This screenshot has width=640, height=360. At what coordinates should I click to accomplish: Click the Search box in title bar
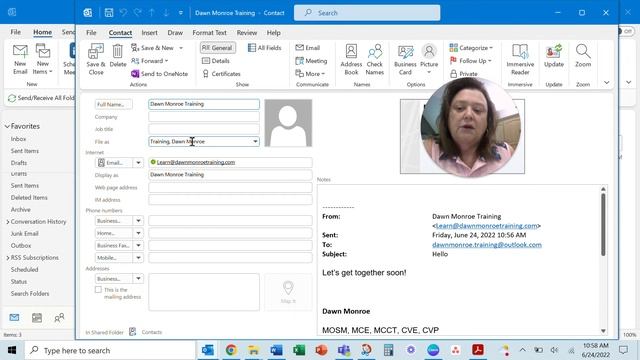point(367,13)
